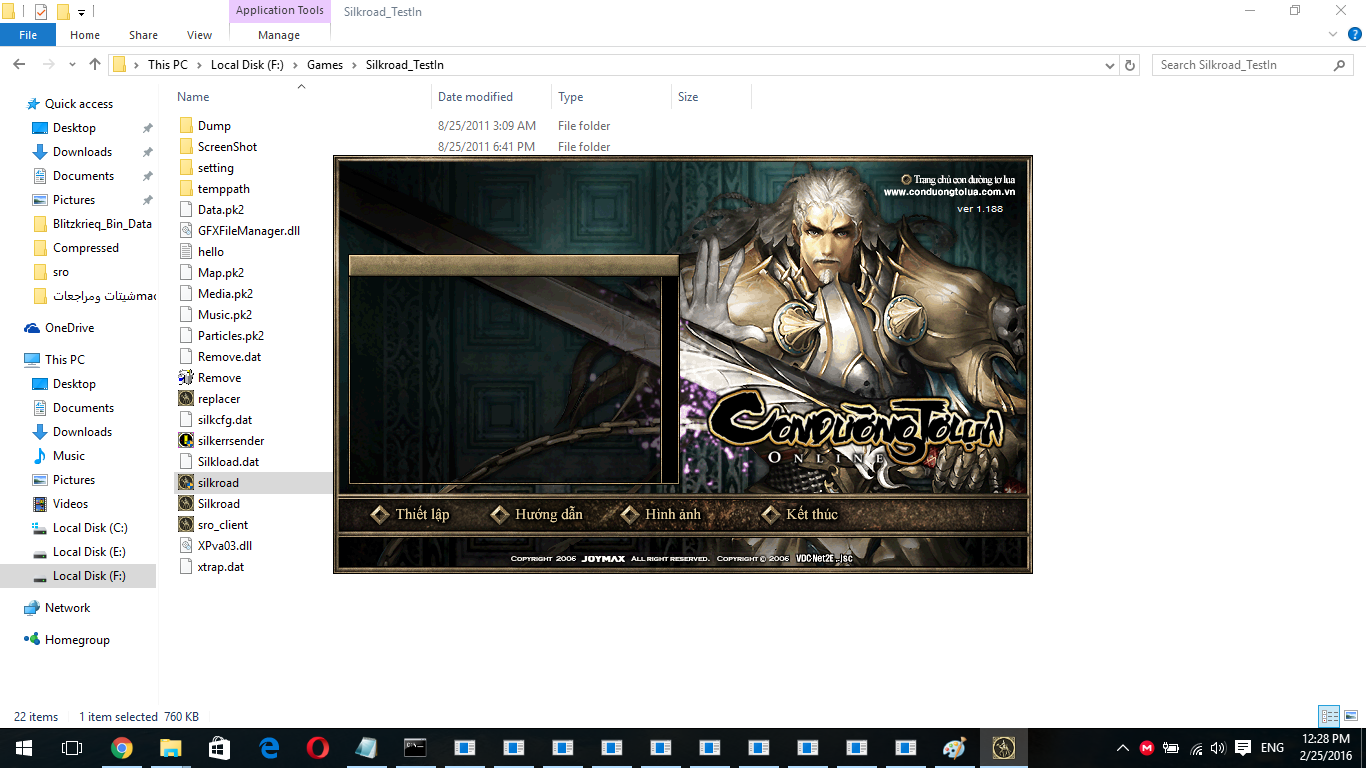The height and width of the screenshot is (768, 1366).
Task: Refresh the current folder view
Action: [x=1130, y=65]
